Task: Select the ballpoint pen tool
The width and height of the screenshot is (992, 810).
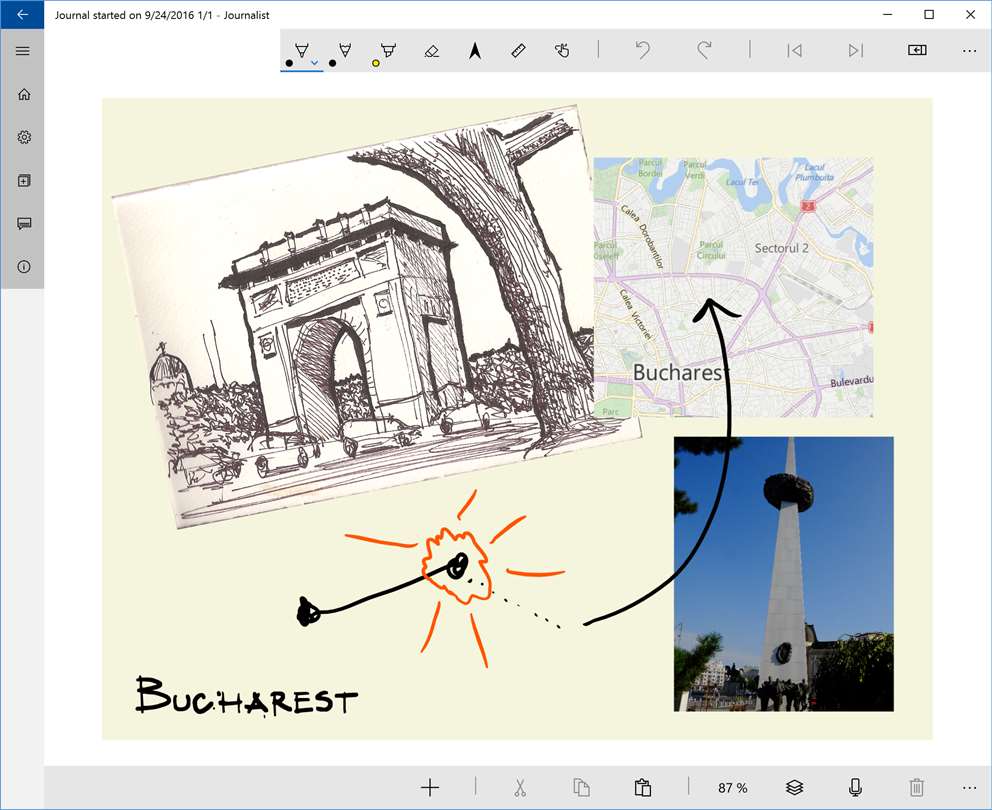Action: 301,50
